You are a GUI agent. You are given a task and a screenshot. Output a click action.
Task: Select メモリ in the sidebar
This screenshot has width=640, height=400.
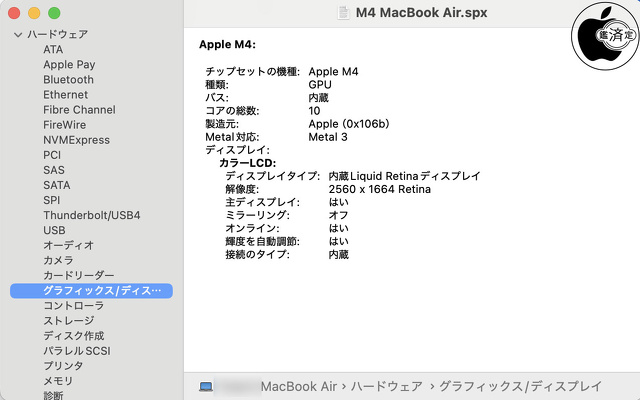coord(58,381)
